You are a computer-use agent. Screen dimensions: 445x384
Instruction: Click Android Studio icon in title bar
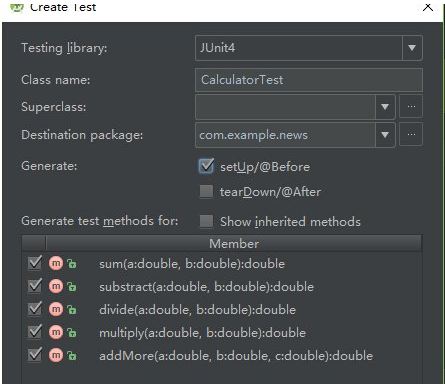click(17, 7)
